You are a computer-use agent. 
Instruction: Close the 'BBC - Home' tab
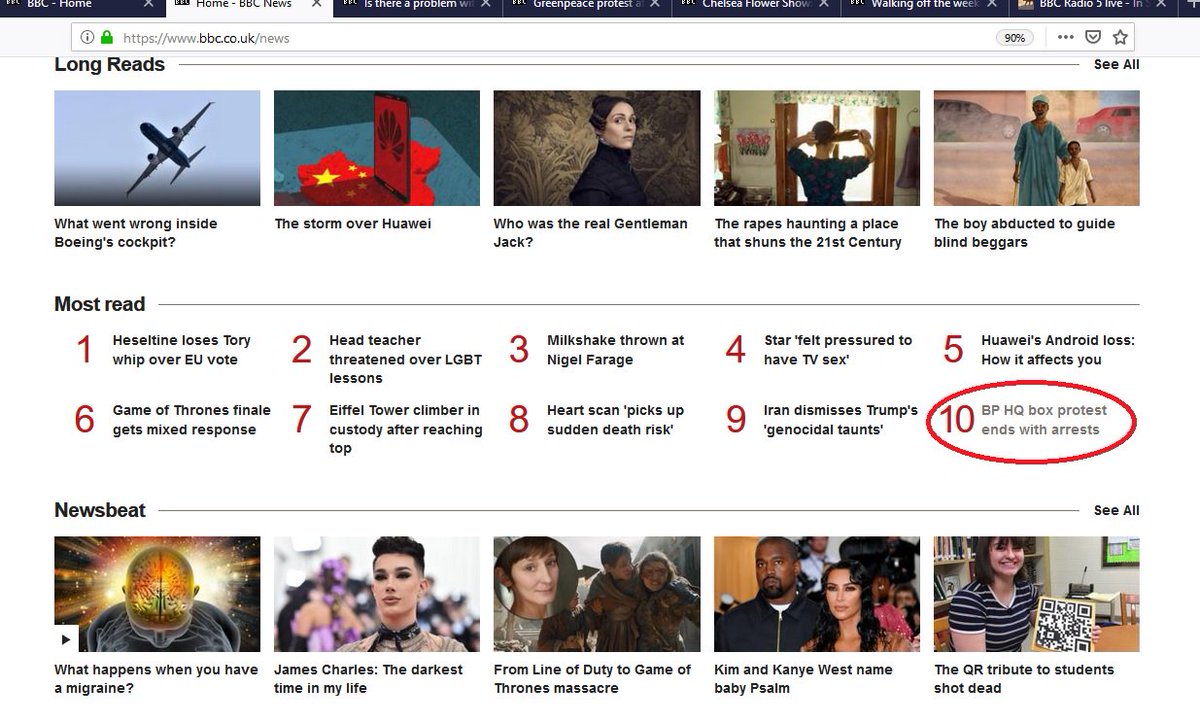pos(149,5)
